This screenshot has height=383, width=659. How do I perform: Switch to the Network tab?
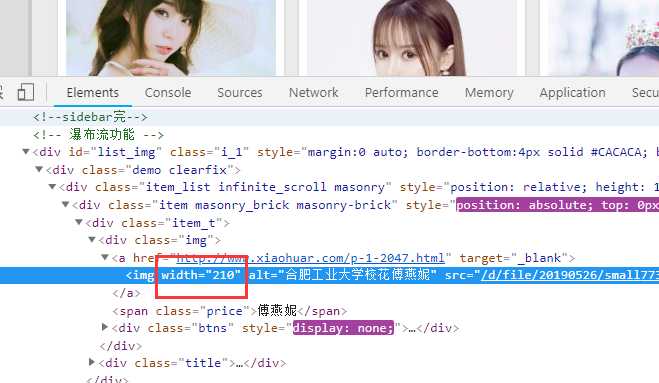(x=314, y=92)
